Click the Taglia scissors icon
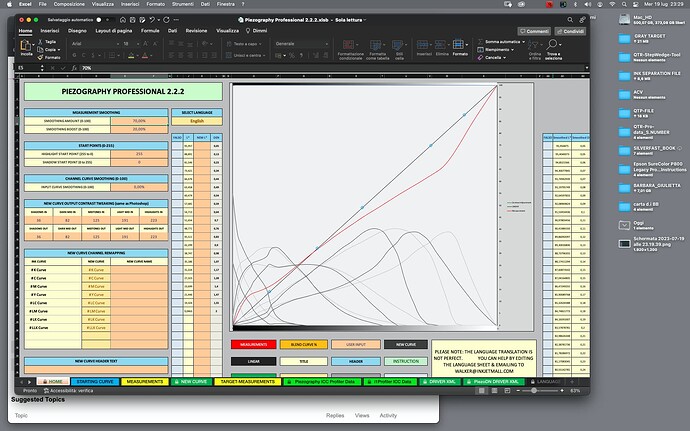Screen dimensions: 690x431 coord(40,41)
